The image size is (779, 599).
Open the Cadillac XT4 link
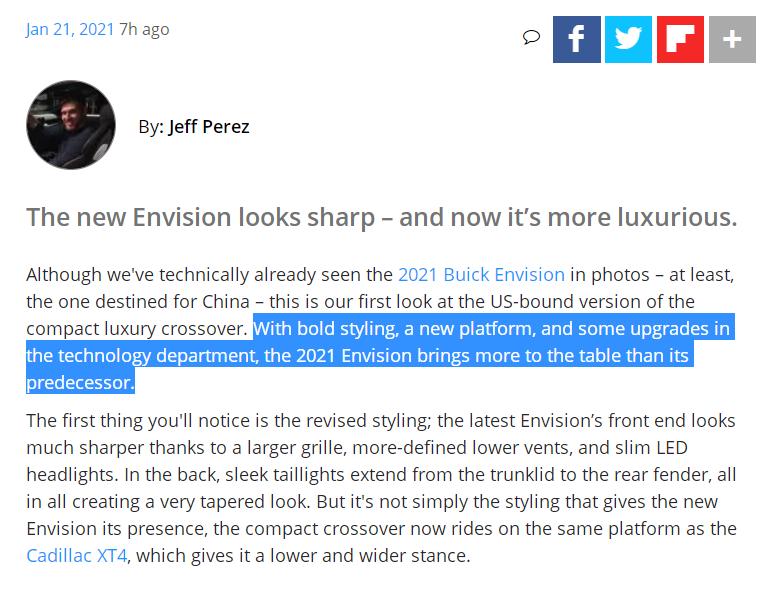click(77, 555)
